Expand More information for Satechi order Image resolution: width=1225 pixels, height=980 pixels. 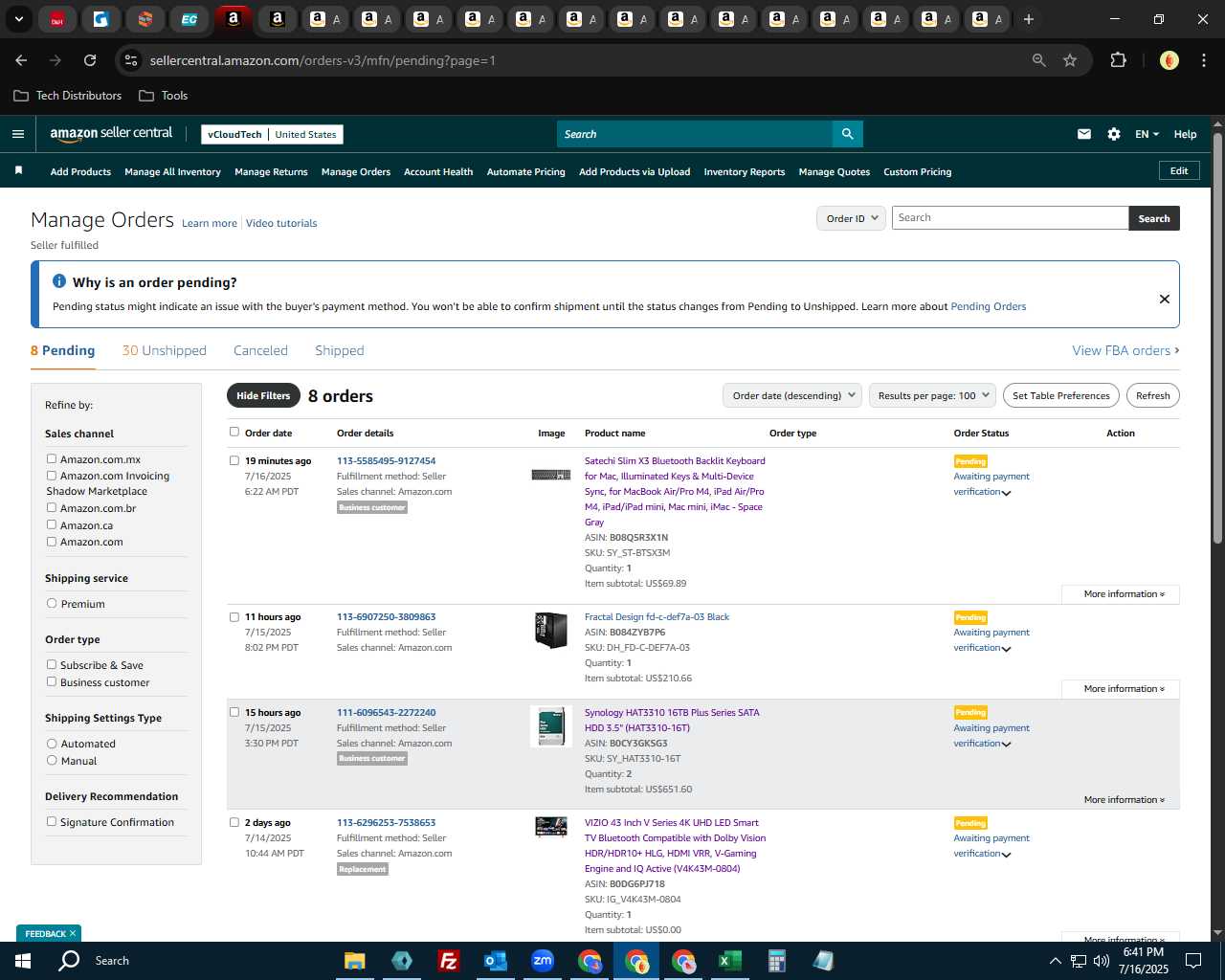[x=1121, y=594]
